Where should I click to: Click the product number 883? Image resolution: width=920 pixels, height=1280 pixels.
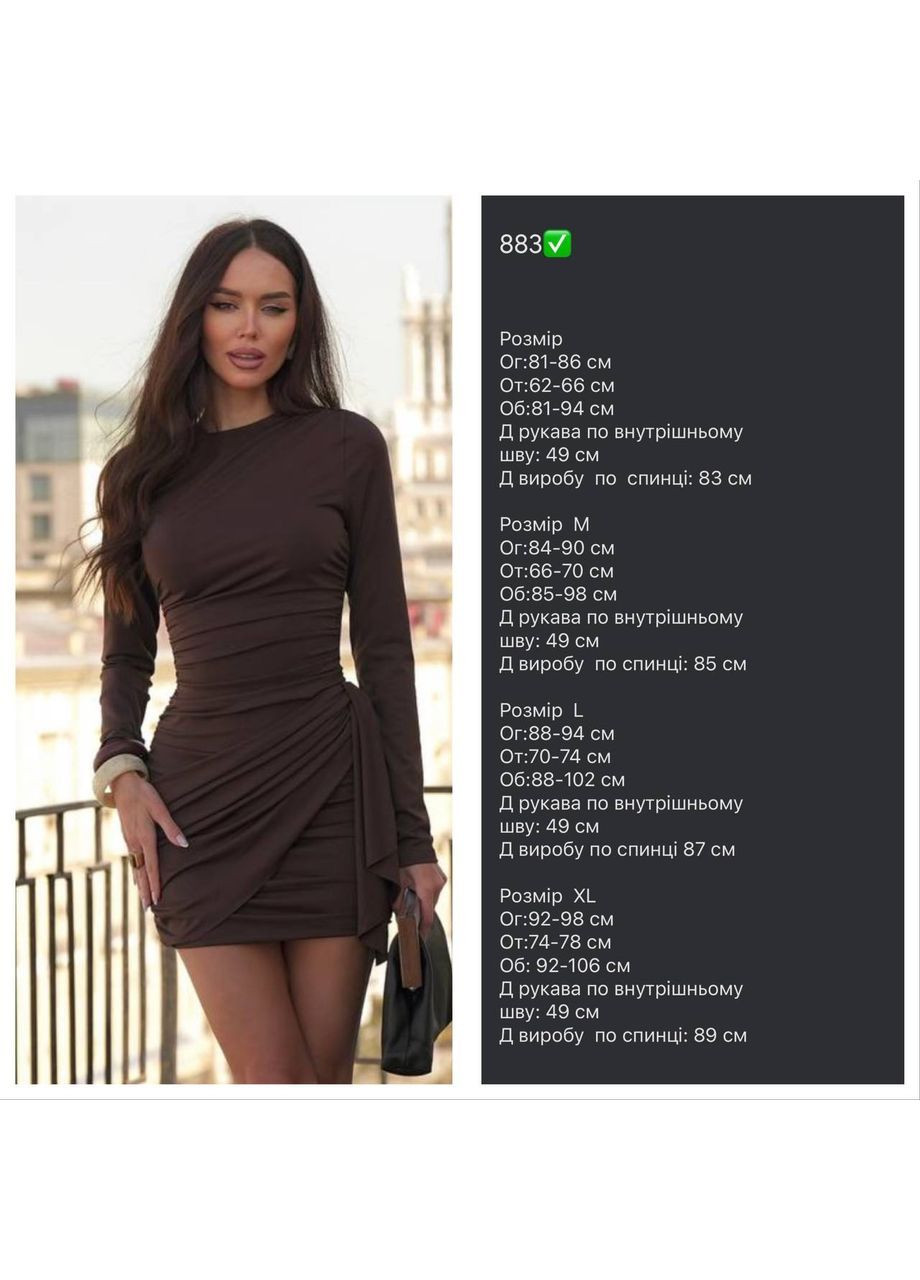(521, 245)
